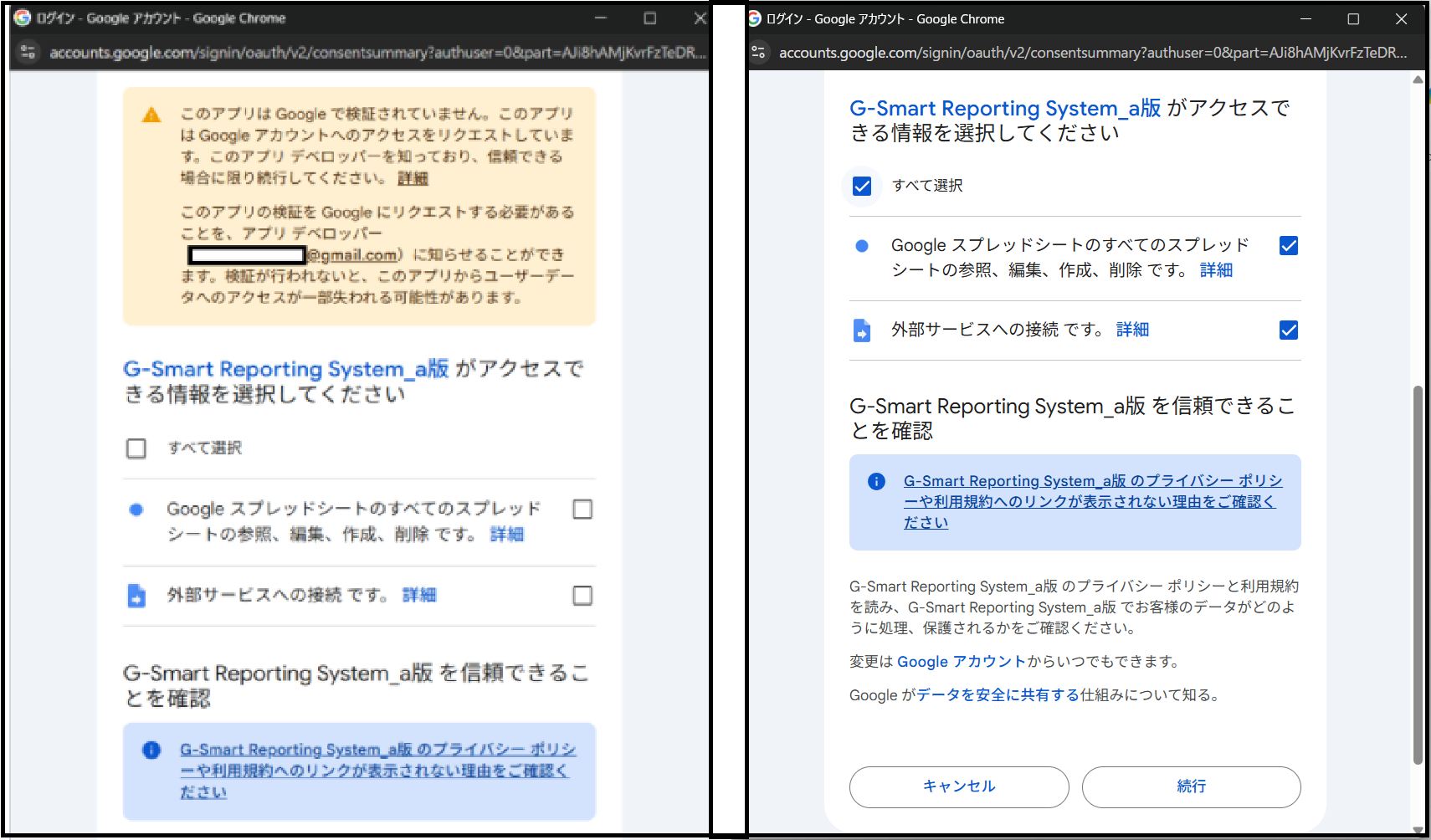The height and width of the screenshot is (840, 1431).
Task: Click 'G-Smart Reporting System_a版 を信頼できることを確認' heading in right window
Action: [1072, 418]
